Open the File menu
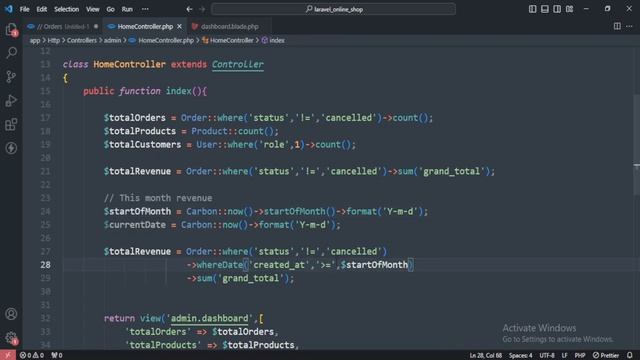Screen dimensions: 640x360 (24, 9)
